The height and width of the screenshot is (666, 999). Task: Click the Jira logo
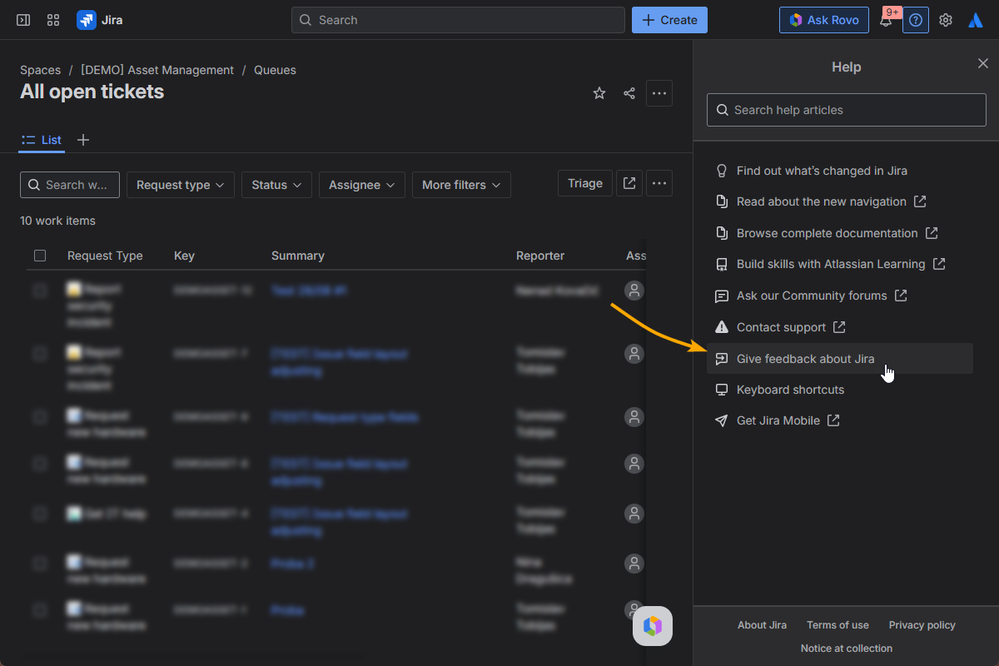[99, 20]
